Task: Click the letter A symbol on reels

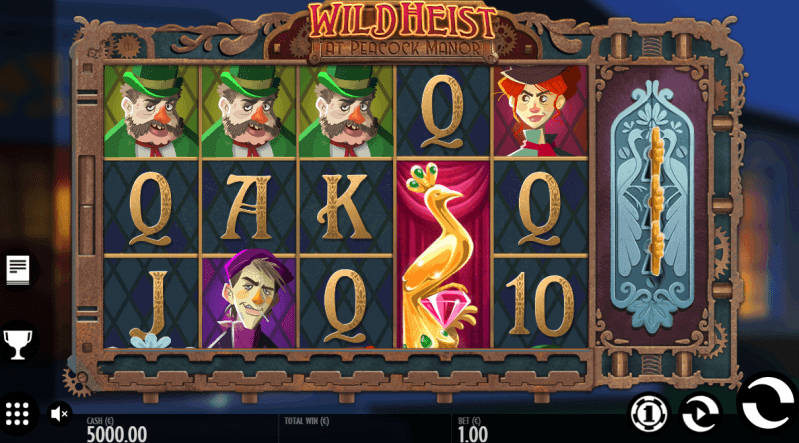Action: 249,206
